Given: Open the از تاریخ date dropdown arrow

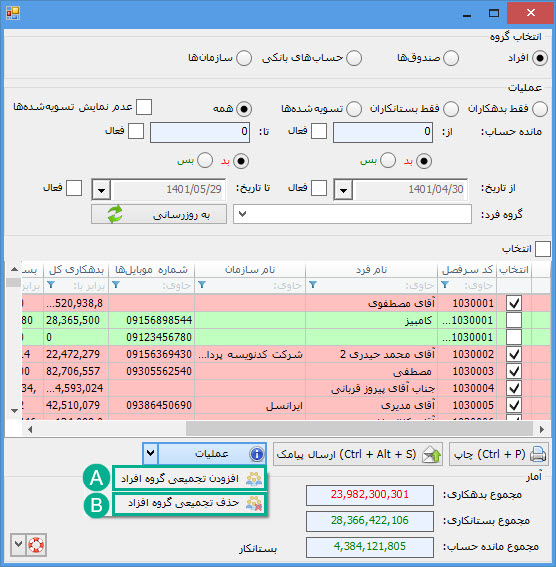Looking at the screenshot, I should (343, 189).
